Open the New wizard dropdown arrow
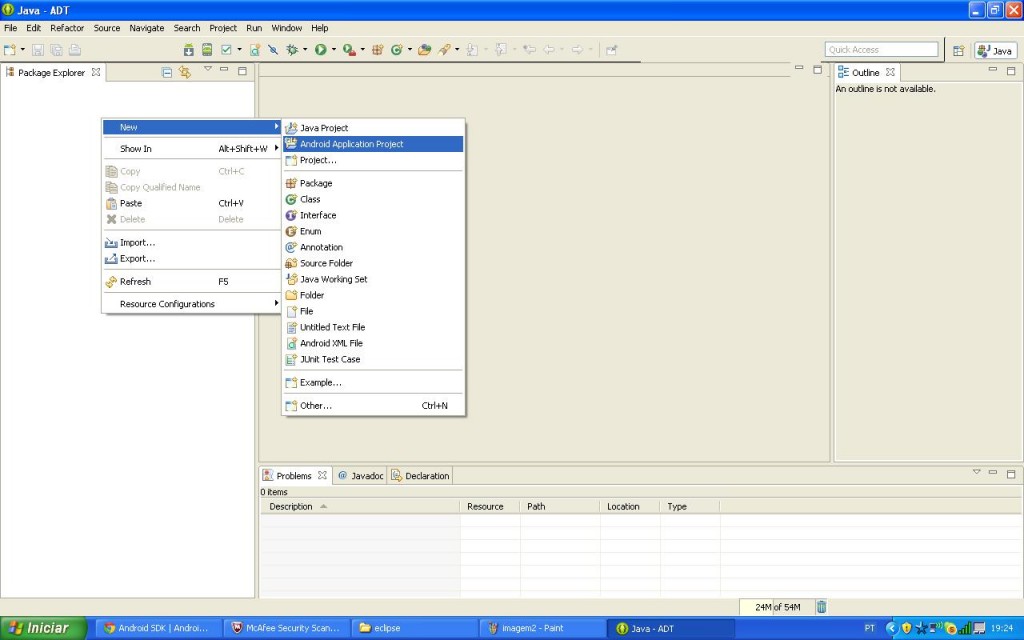Viewport: 1024px width, 640px height. click(x=22, y=50)
